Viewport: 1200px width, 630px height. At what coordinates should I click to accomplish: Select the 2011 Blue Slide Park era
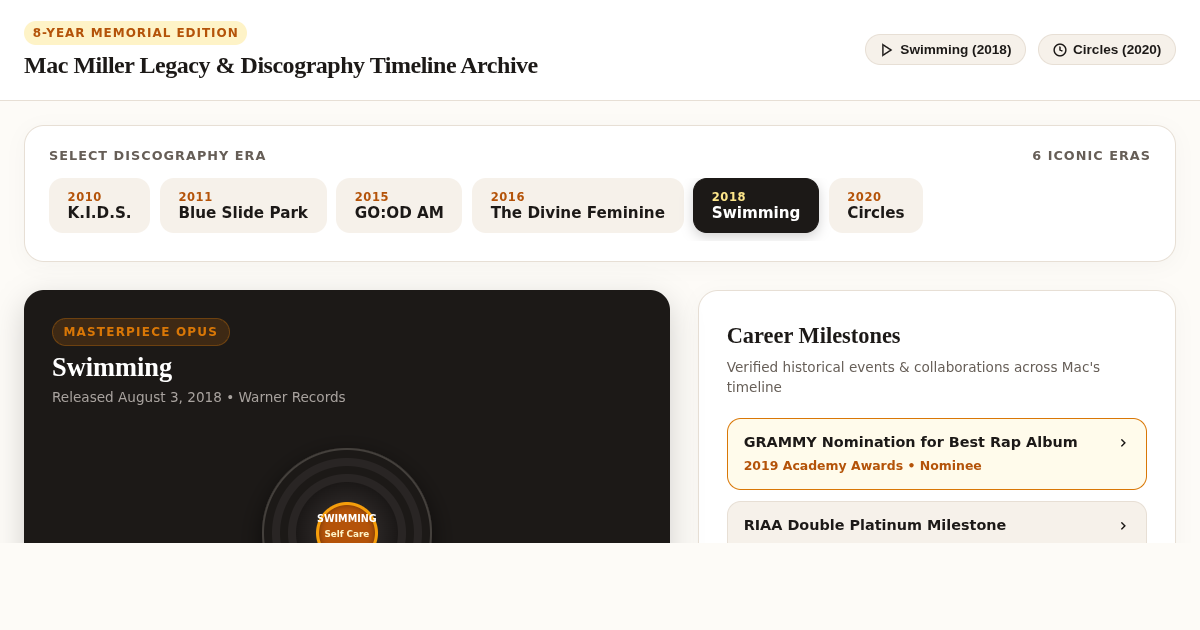(243, 205)
